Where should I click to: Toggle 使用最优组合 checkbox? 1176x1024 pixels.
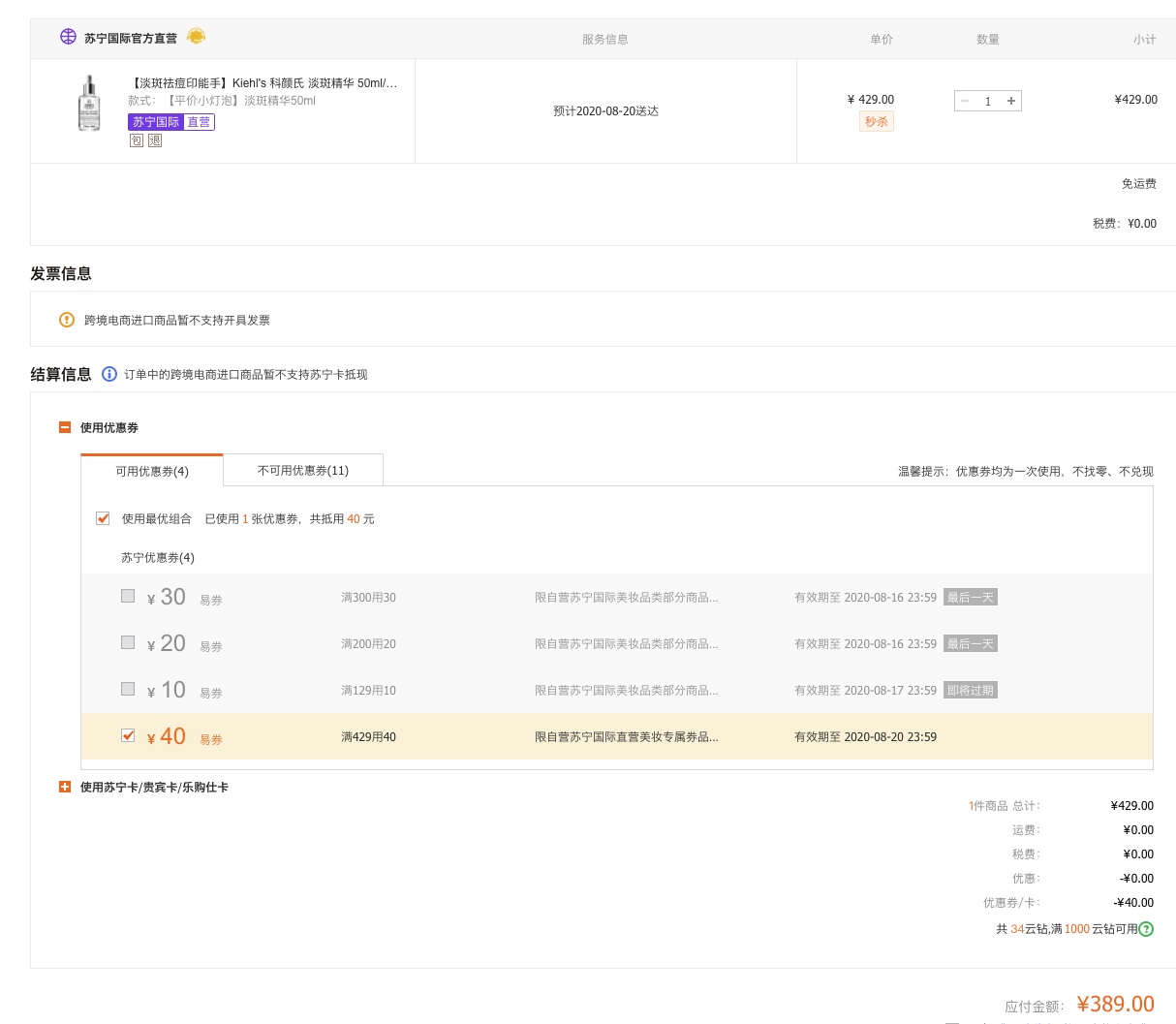103,518
